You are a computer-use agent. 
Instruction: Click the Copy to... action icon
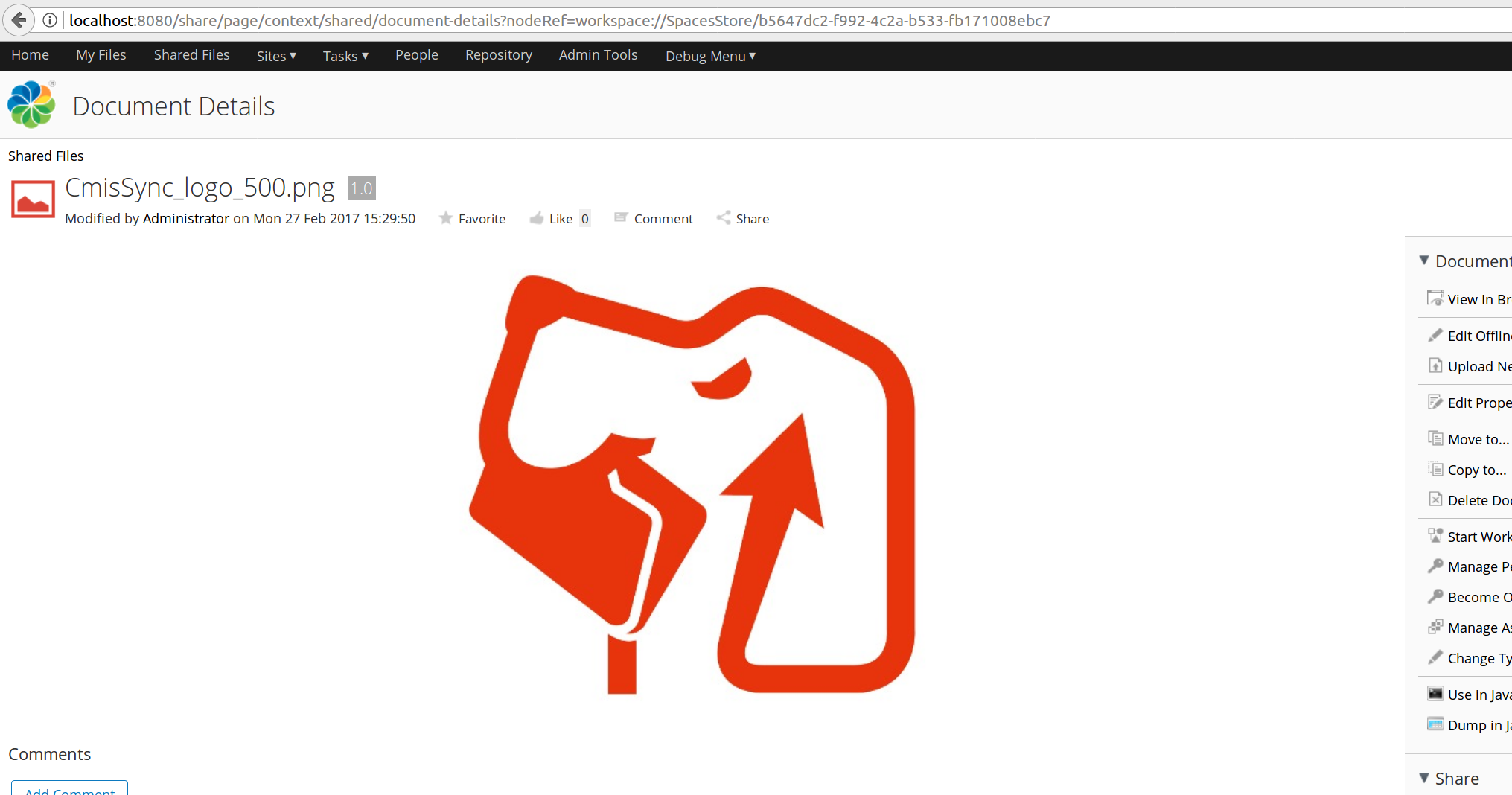(x=1435, y=469)
